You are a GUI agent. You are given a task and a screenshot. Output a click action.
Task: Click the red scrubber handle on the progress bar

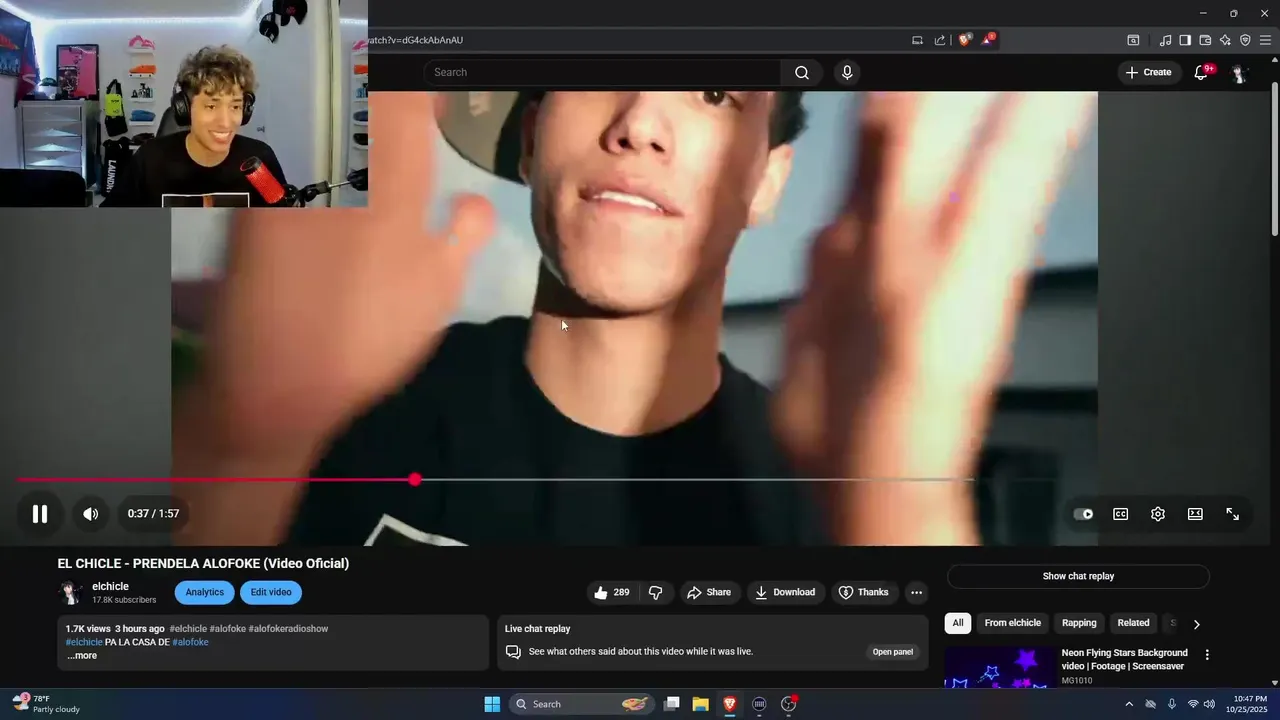415,480
